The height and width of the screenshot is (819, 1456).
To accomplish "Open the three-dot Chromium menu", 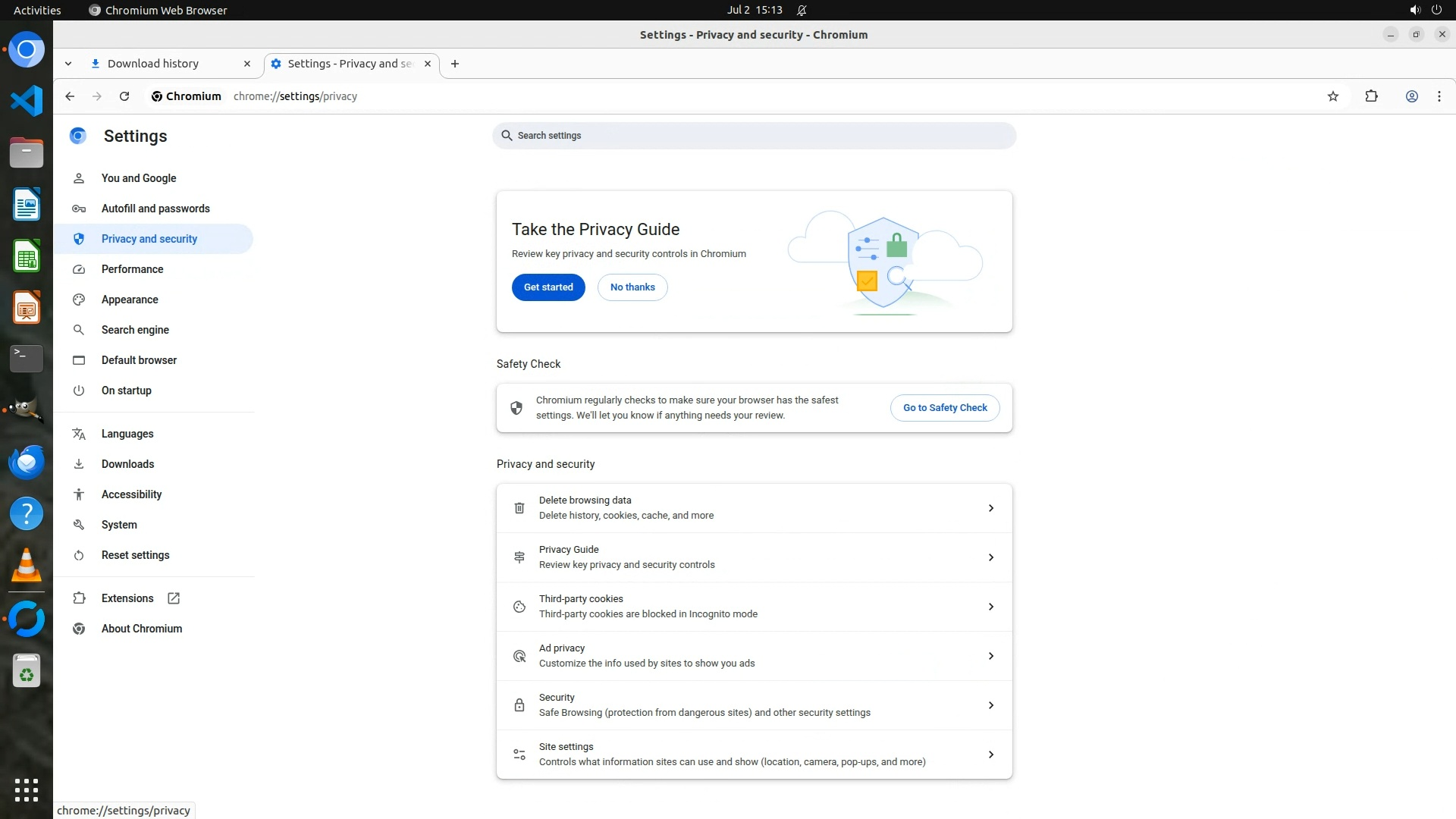I will click(1439, 96).
